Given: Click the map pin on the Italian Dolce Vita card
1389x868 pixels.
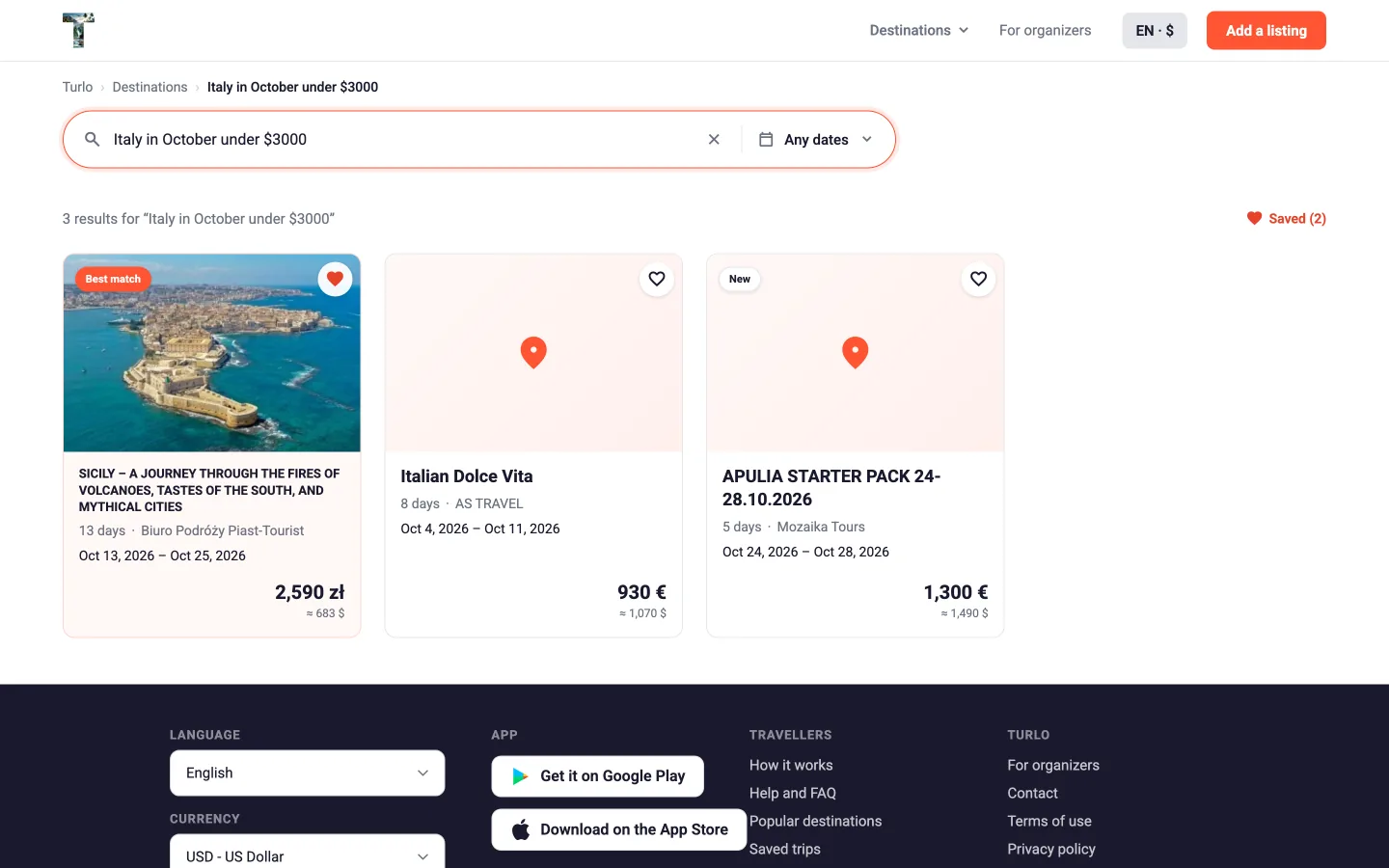Looking at the screenshot, I should click(x=533, y=353).
